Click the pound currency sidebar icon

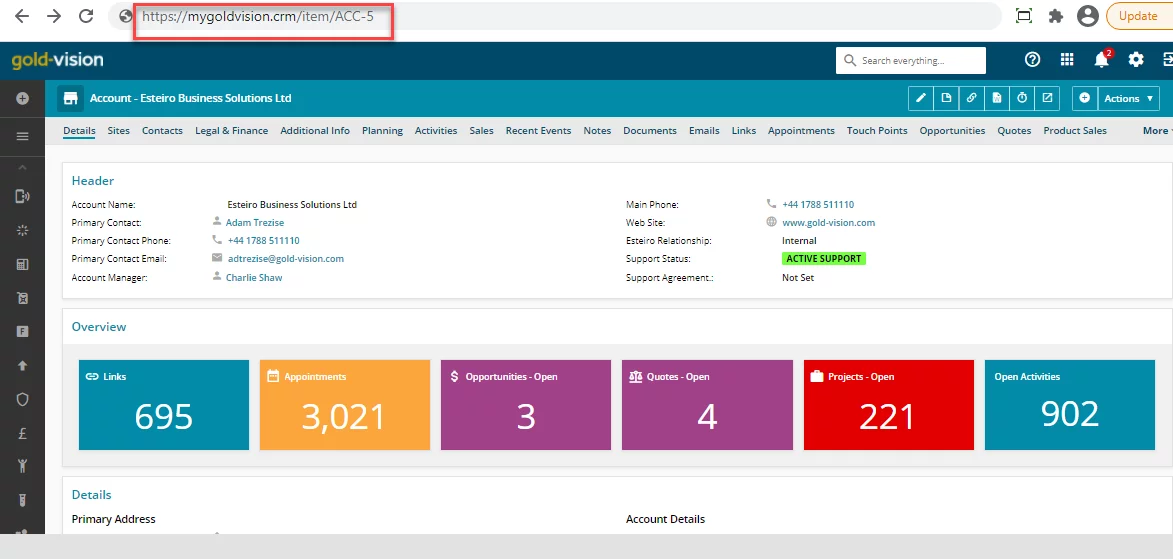[22, 433]
